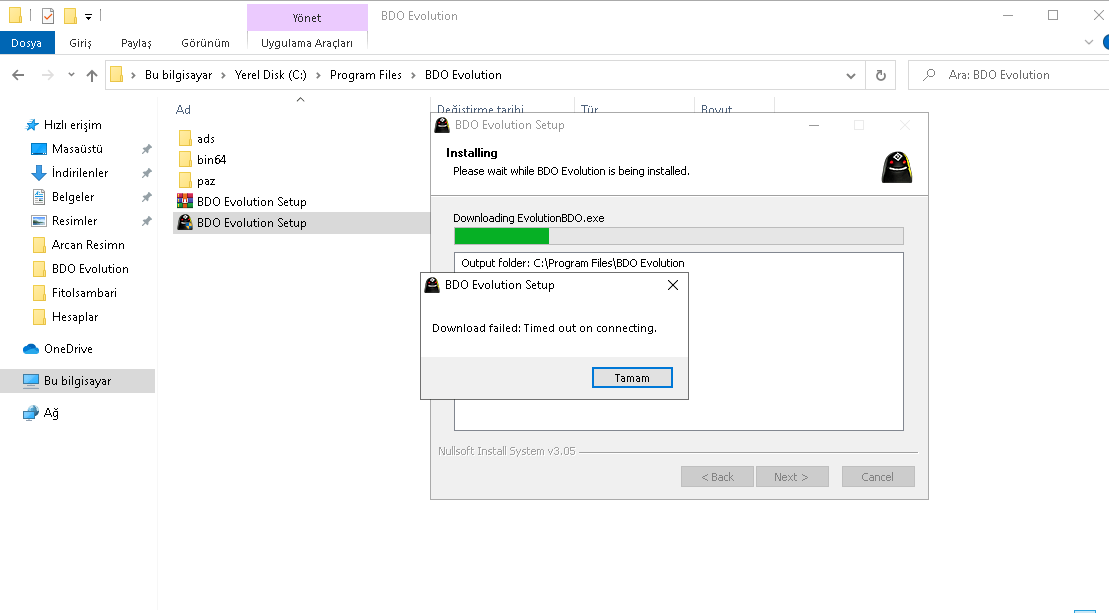Open recent locations dropdown arrow
This screenshot has width=1109, height=613.
(x=71, y=75)
